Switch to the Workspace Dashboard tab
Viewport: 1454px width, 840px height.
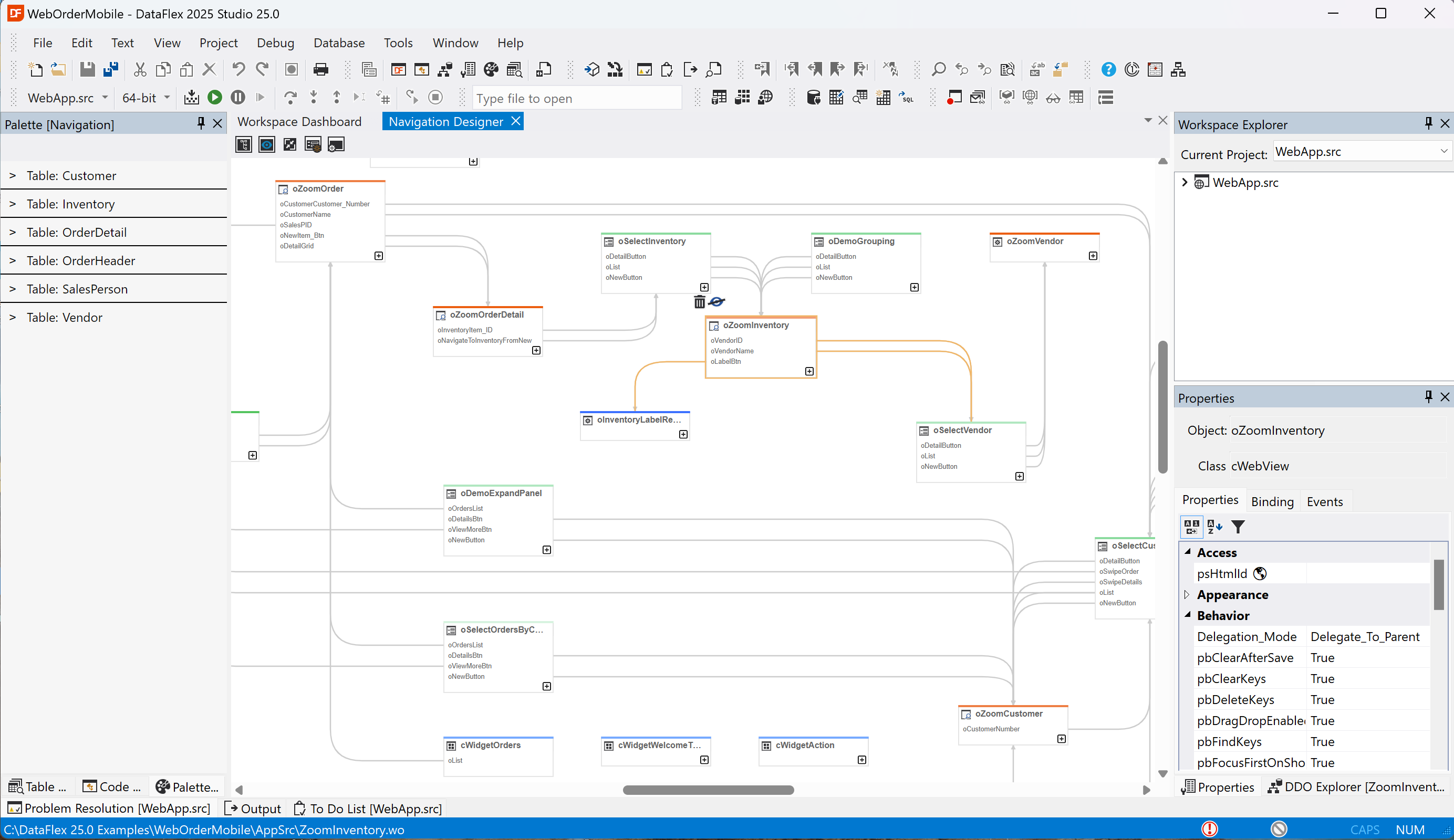(299, 122)
